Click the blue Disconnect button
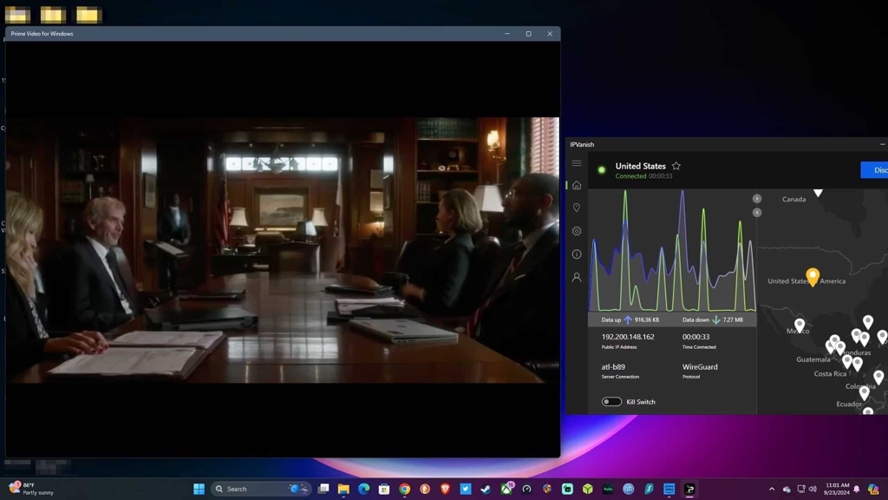The width and height of the screenshot is (888, 500). (875, 170)
